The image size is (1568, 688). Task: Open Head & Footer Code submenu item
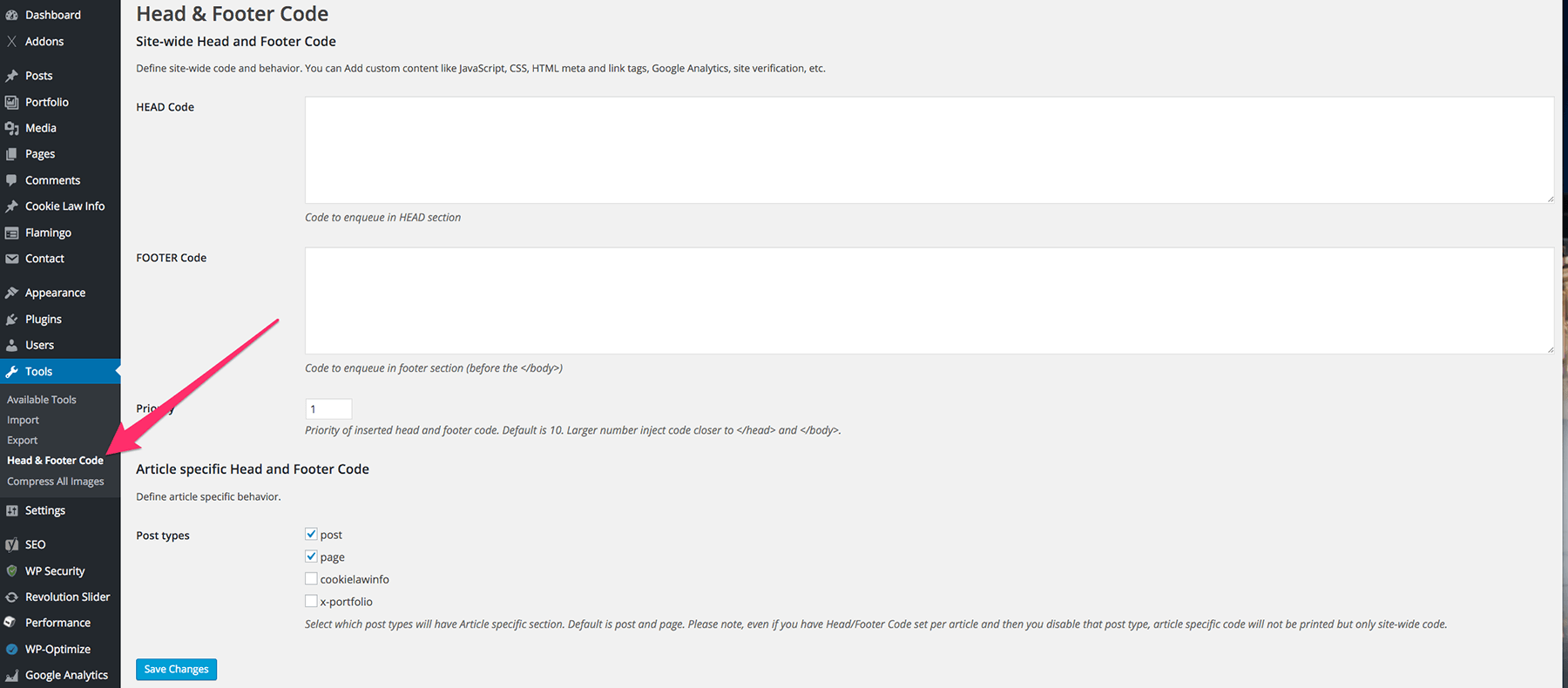(55, 461)
